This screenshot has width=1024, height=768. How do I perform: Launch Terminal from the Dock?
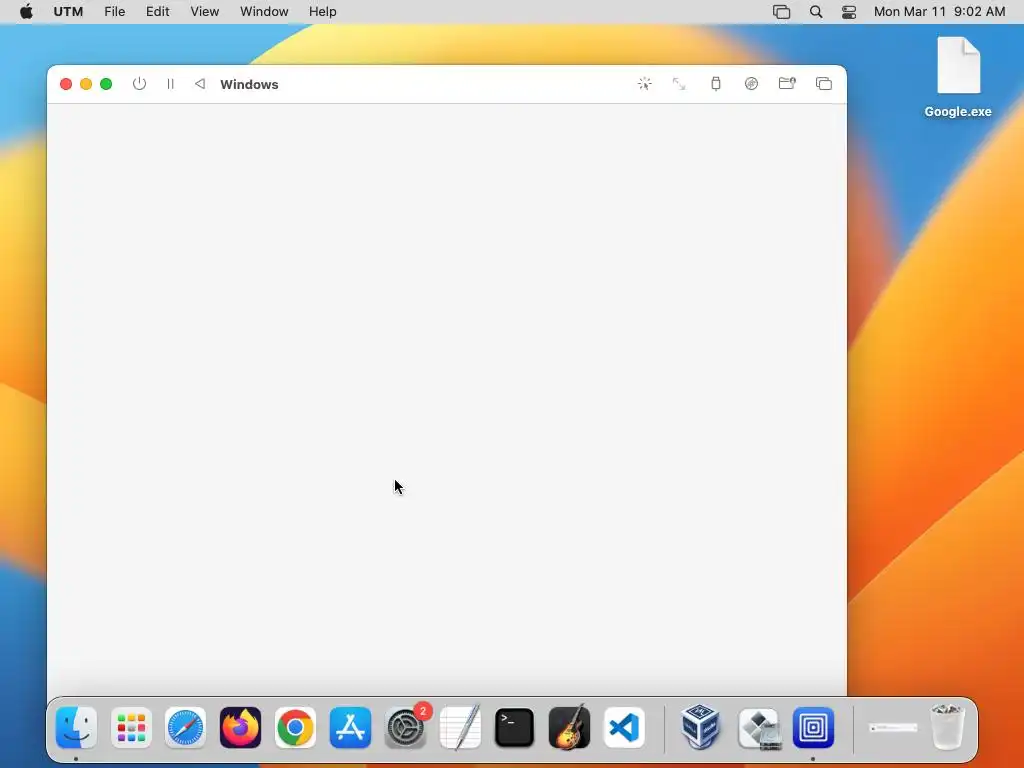[515, 727]
